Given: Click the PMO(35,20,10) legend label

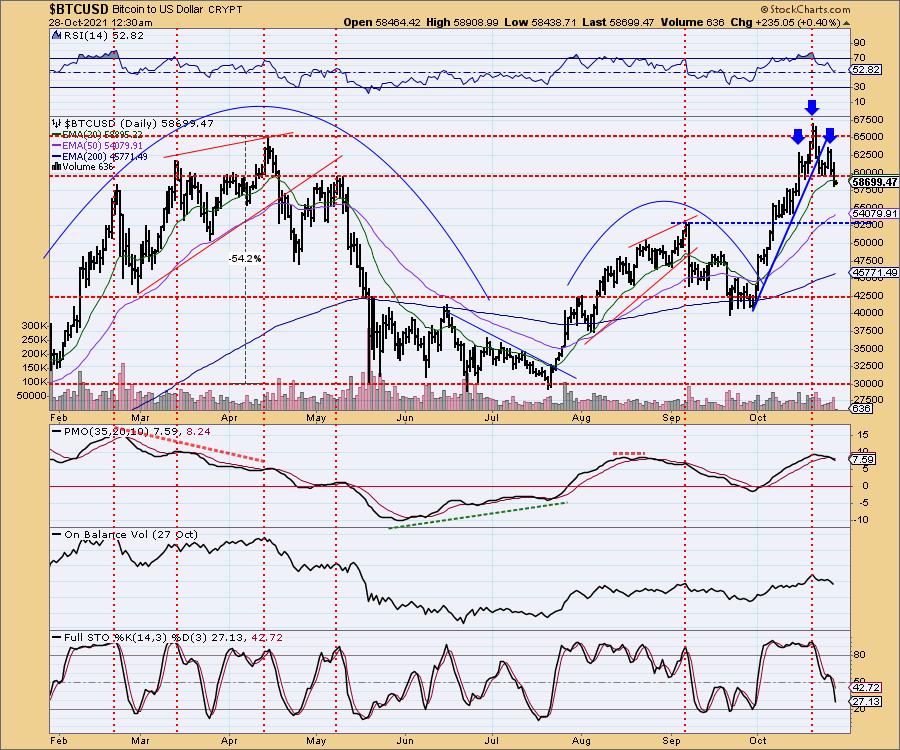Looking at the screenshot, I should (x=106, y=432).
